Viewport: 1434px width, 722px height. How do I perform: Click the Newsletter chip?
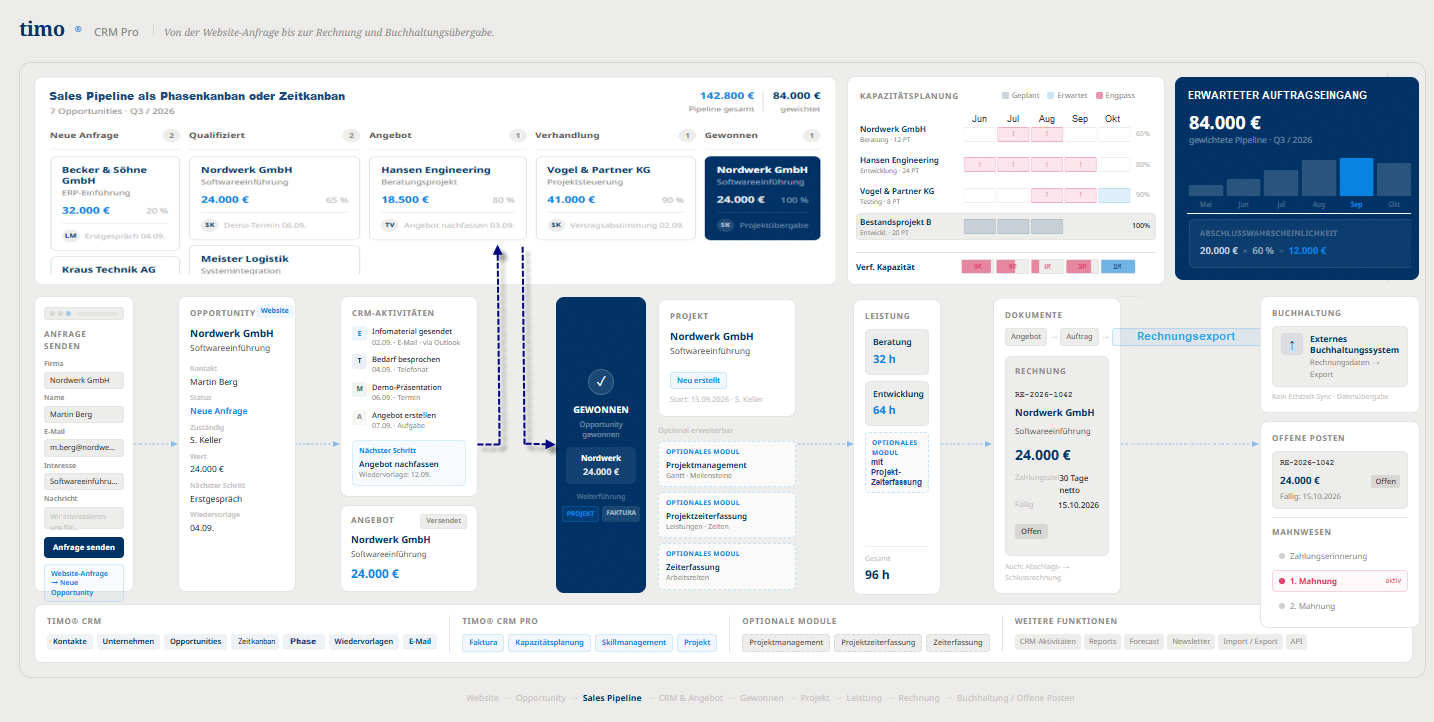click(1190, 642)
